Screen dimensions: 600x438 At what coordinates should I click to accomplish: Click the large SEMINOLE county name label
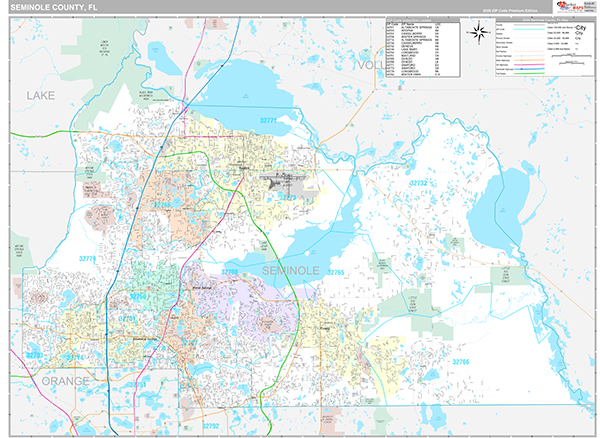tap(291, 271)
